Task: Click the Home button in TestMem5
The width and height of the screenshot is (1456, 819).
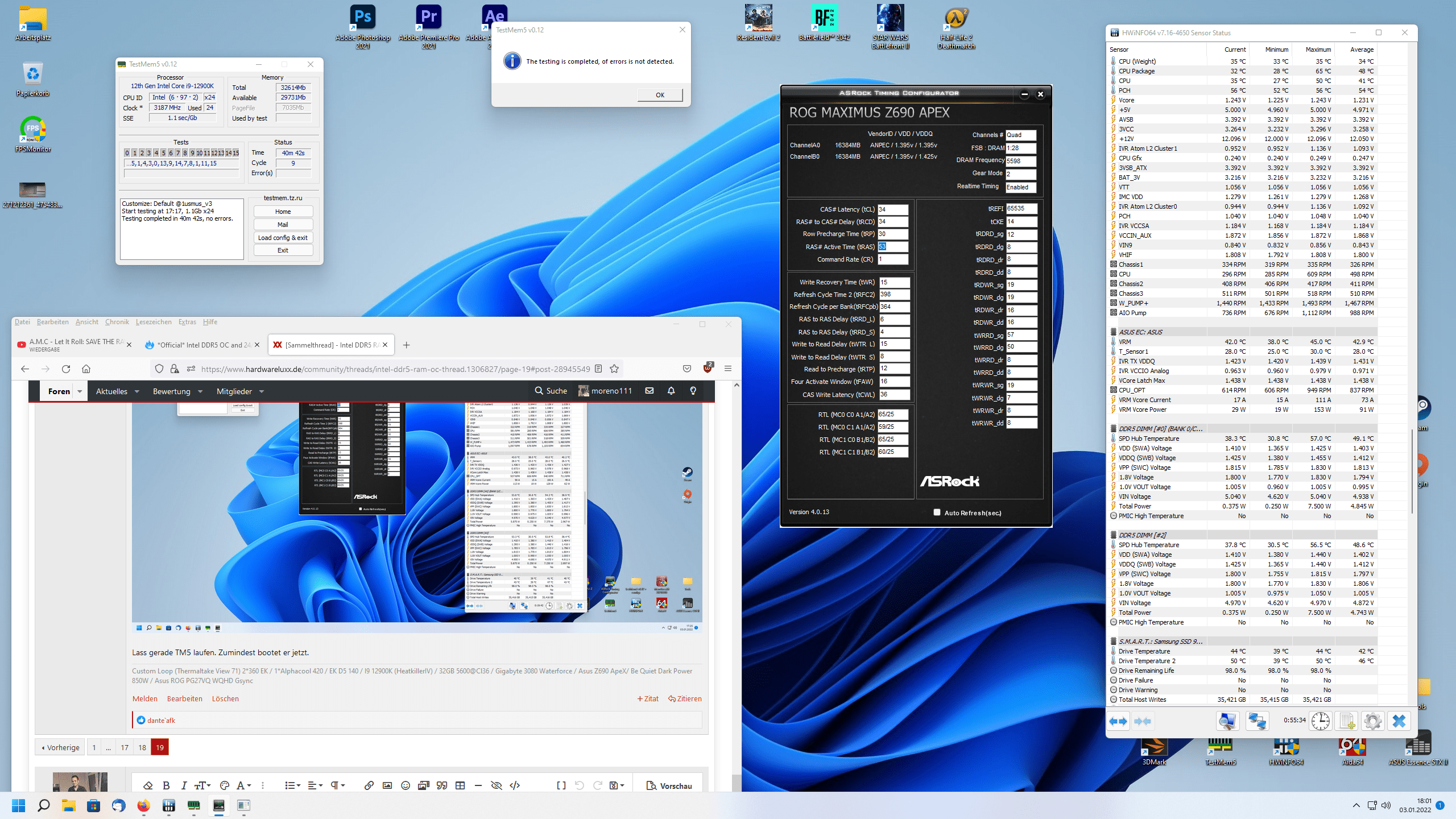Action: tap(283, 212)
